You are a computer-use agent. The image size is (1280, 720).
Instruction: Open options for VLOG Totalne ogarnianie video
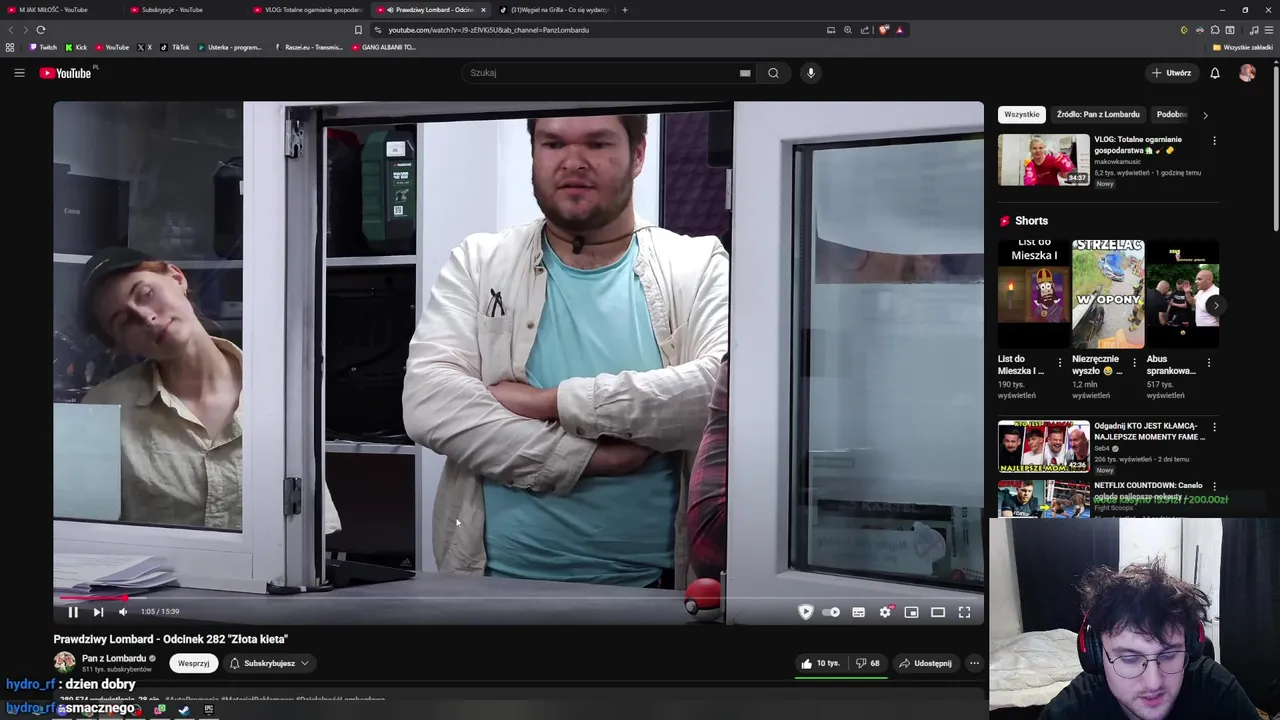click(x=1214, y=141)
